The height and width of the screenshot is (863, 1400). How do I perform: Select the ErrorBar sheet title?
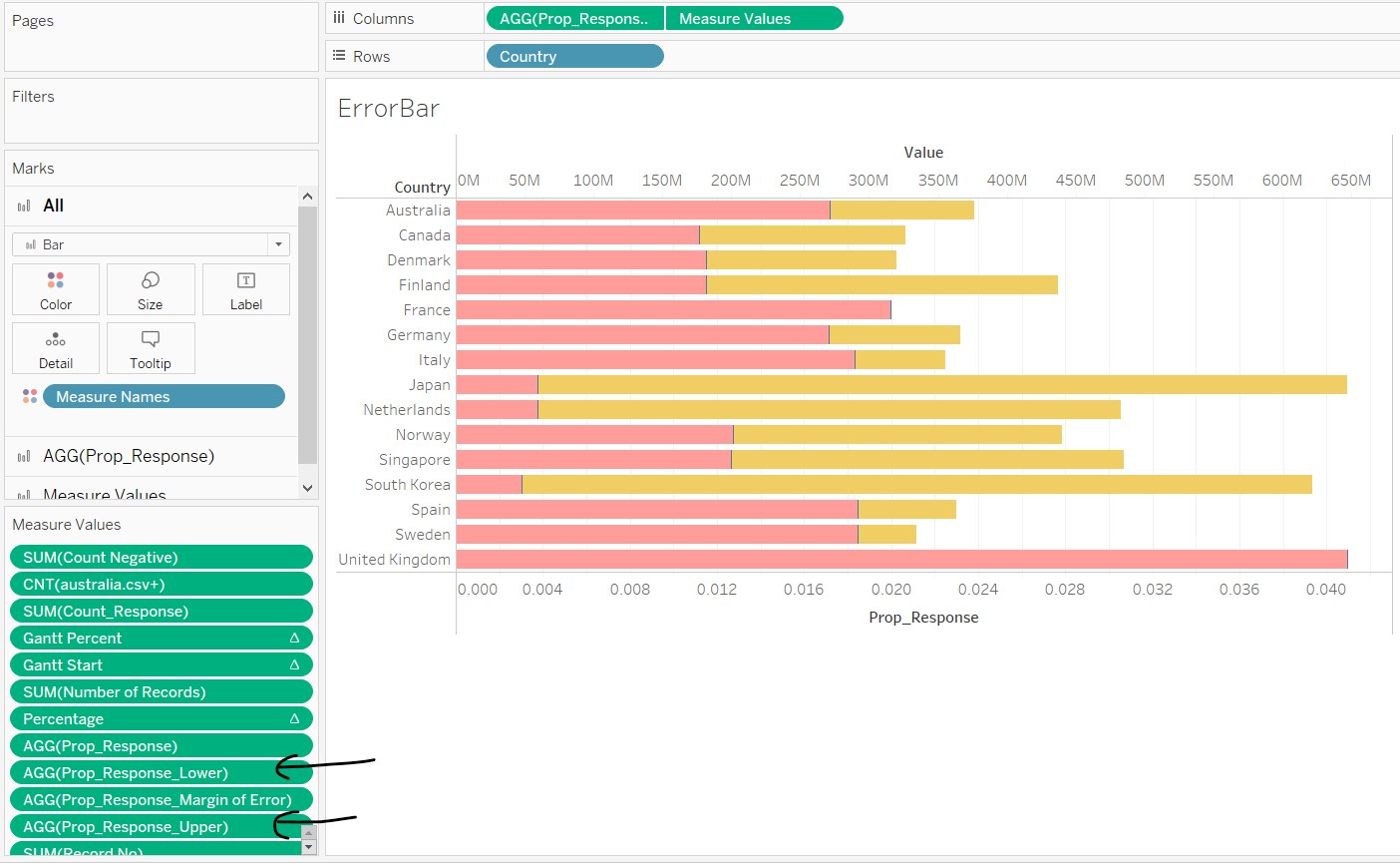[x=389, y=109]
